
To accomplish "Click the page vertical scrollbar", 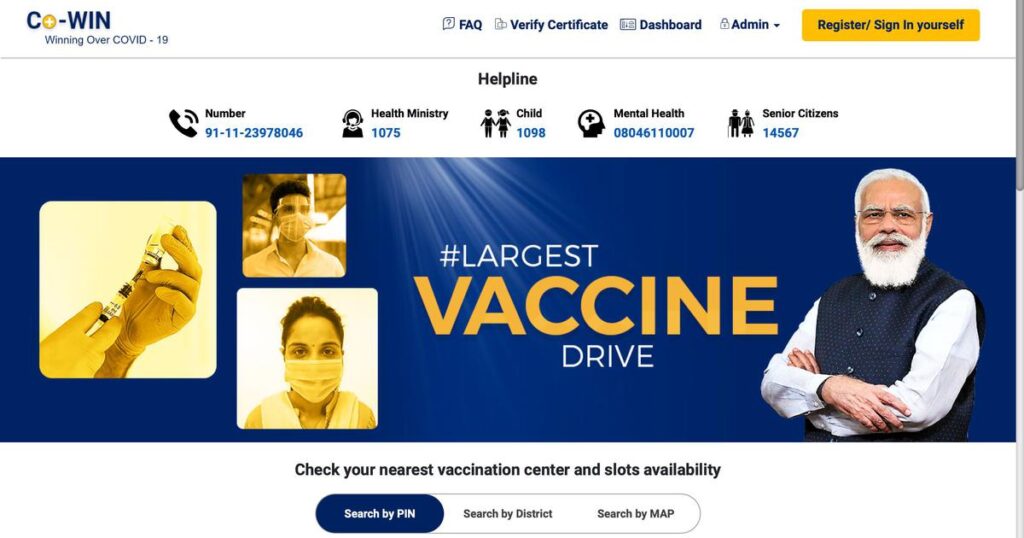I will pyautogui.click(x=1019, y=269).
